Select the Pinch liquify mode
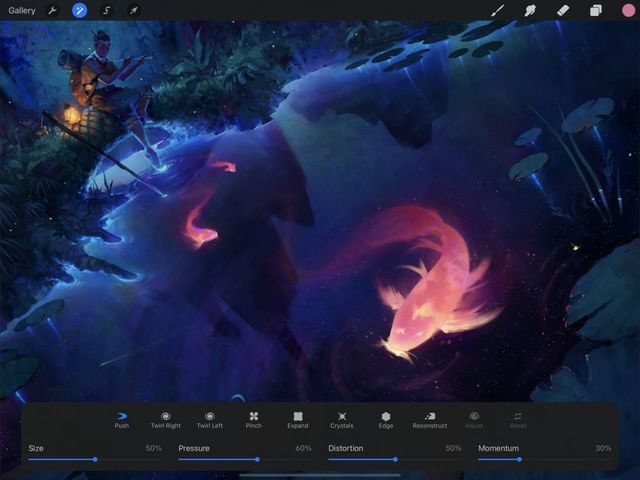Screen dimensions: 640x480 pos(254,419)
